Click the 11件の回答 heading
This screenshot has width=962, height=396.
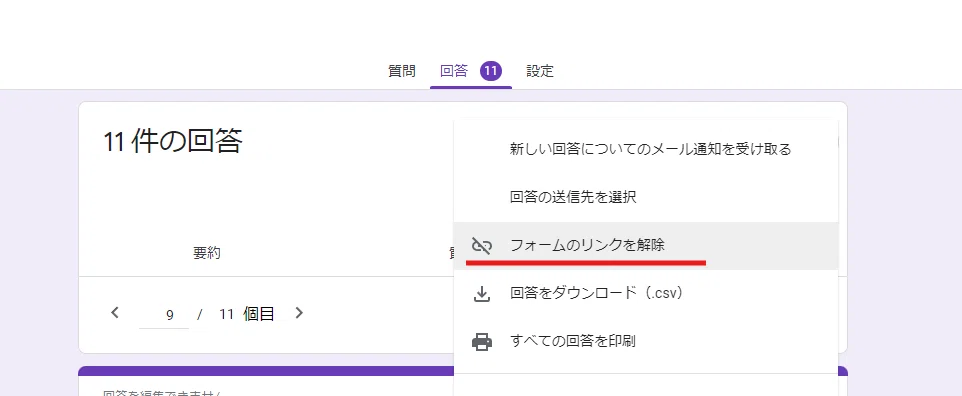172,142
